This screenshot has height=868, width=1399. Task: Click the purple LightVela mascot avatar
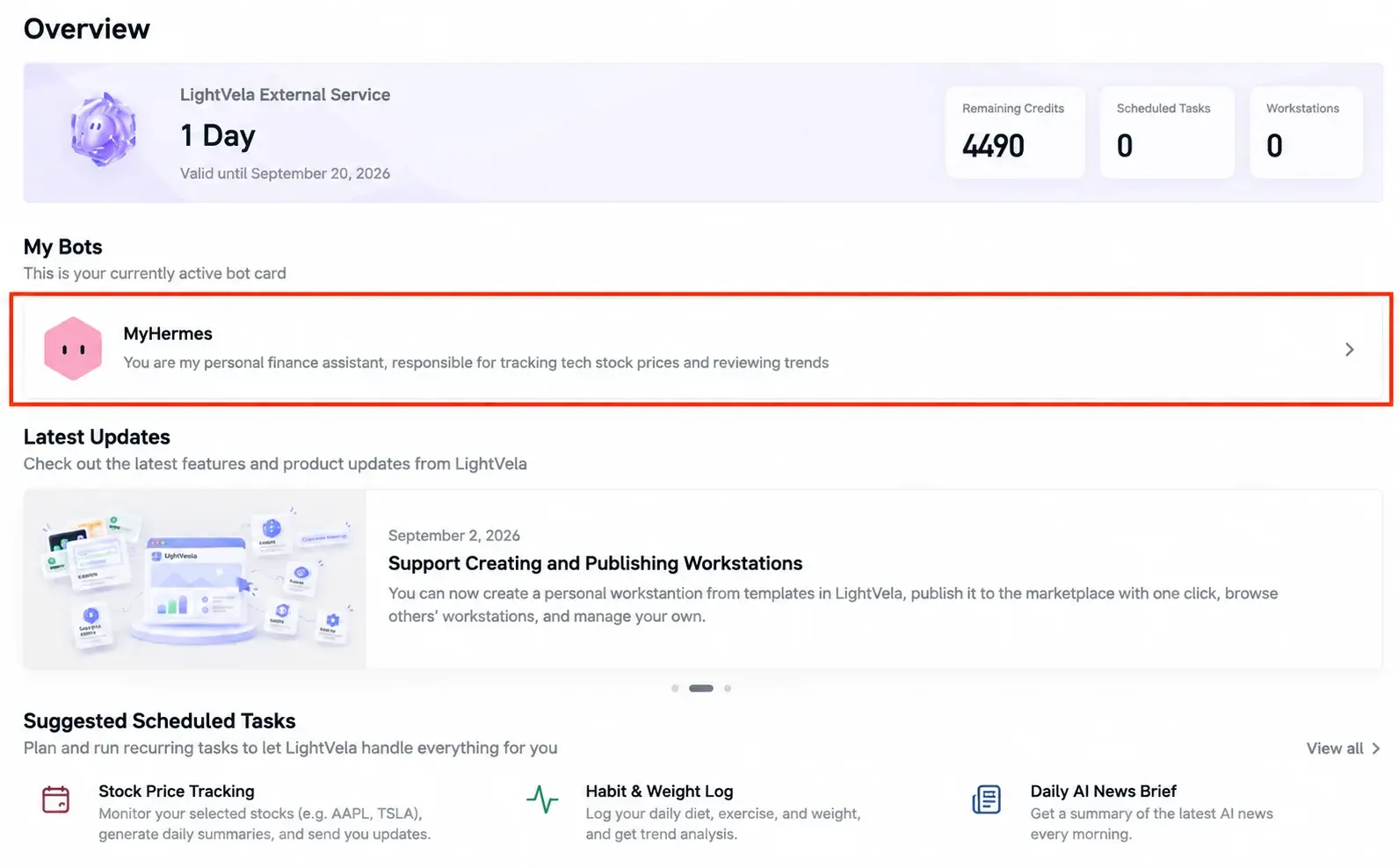pyautogui.click(x=104, y=130)
